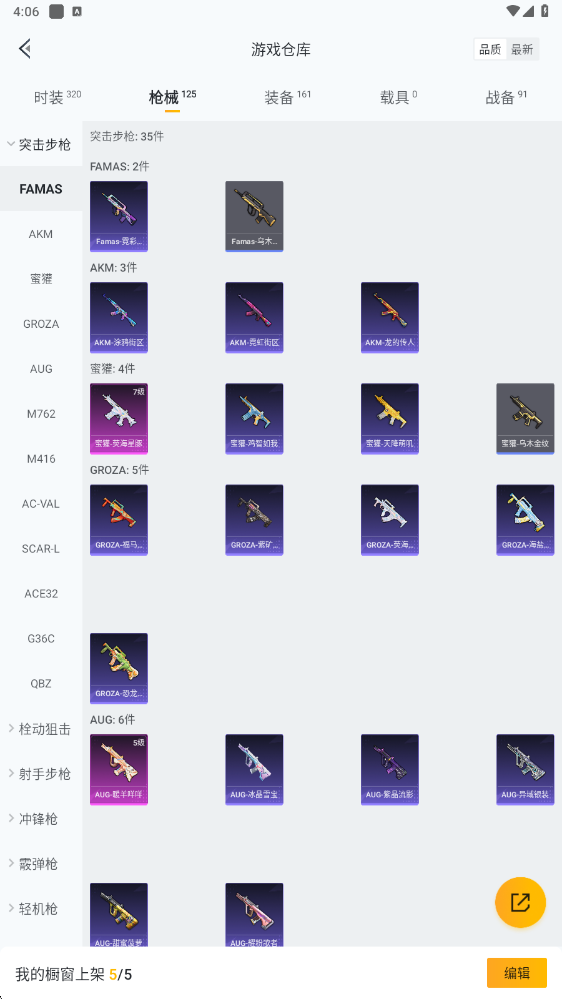
Task: Select M416 in the sidebar list
Action: pos(41,459)
